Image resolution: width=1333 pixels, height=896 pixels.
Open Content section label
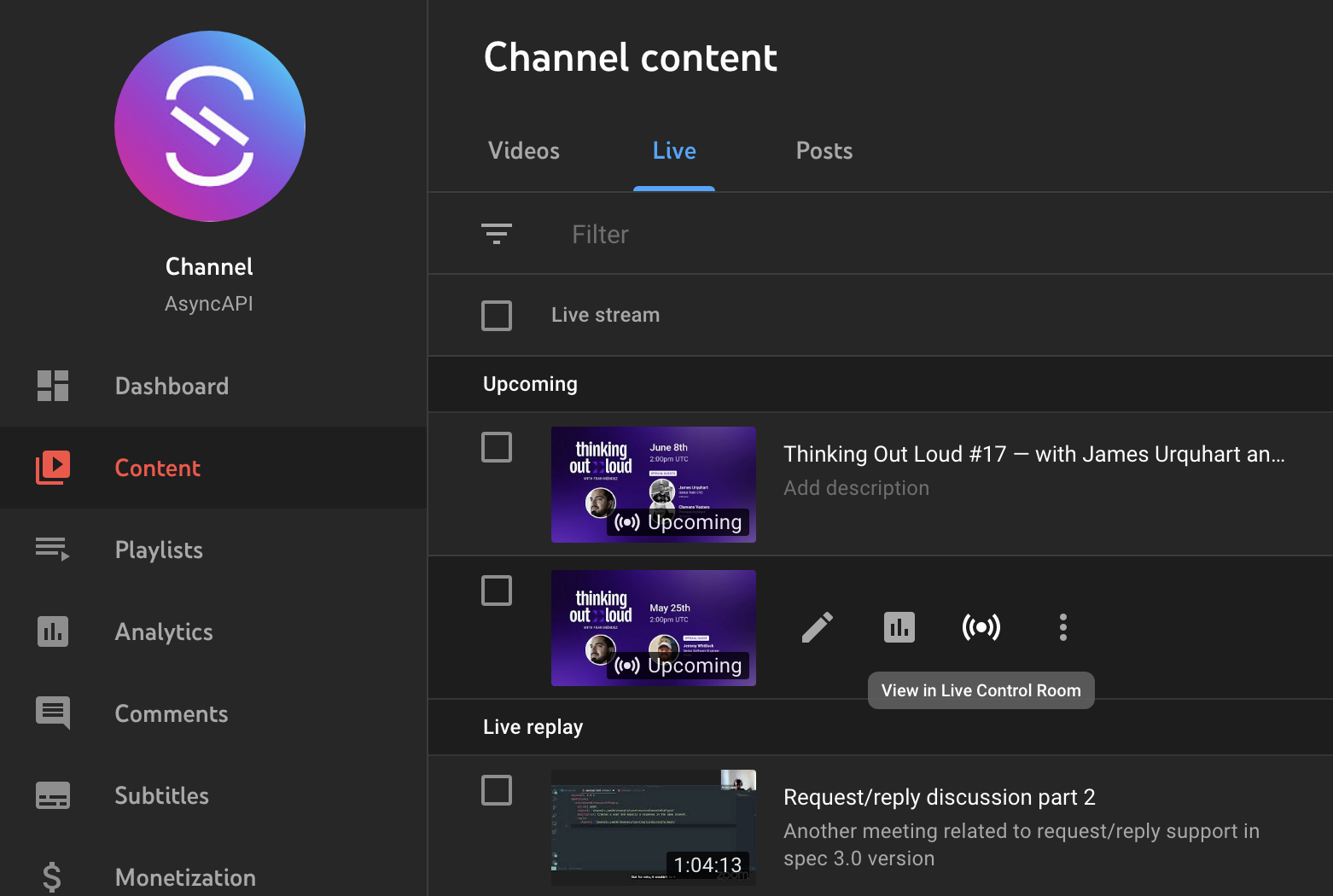point(158,468)
